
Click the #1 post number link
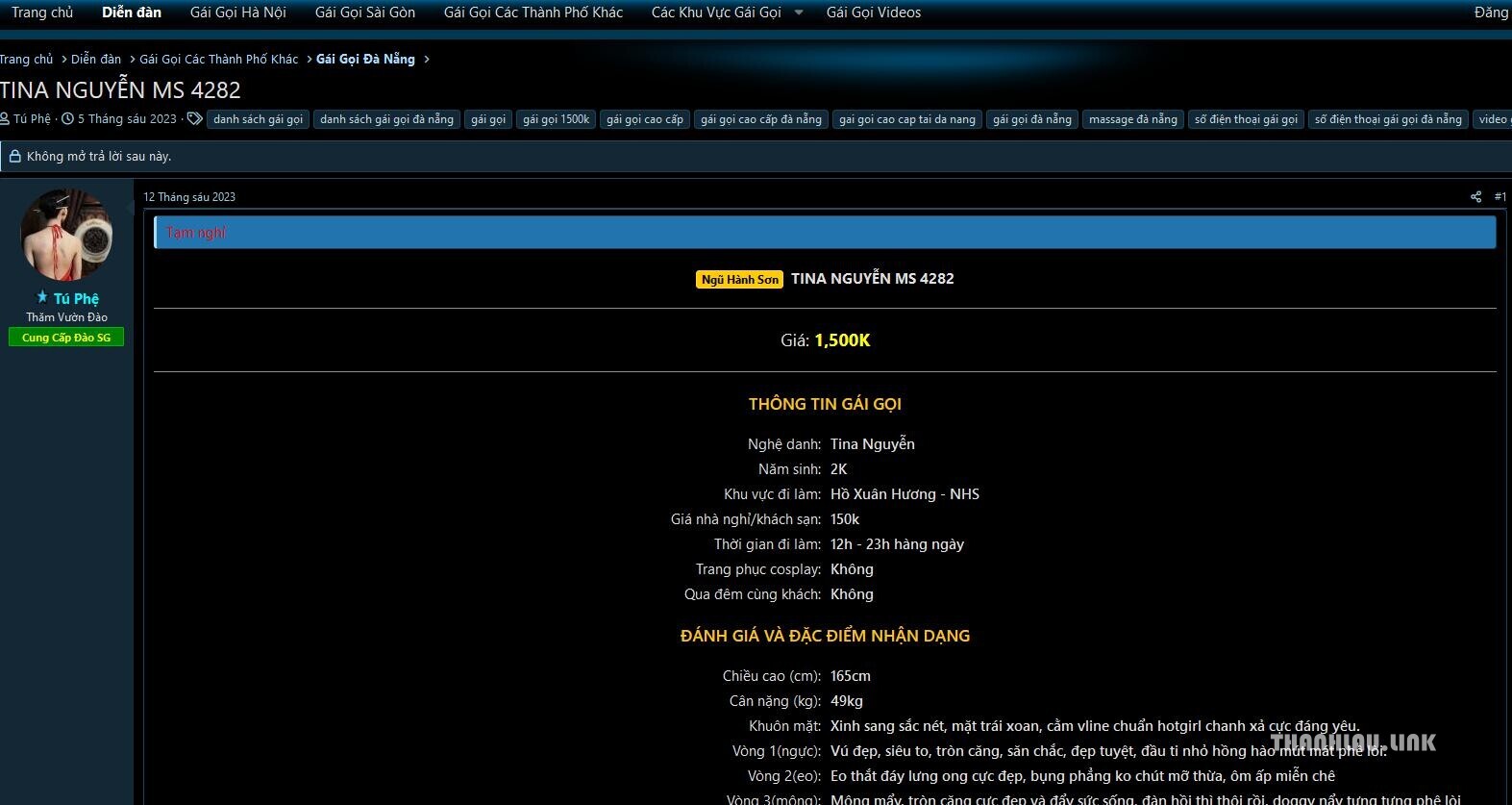click(x=1500, y=197)
